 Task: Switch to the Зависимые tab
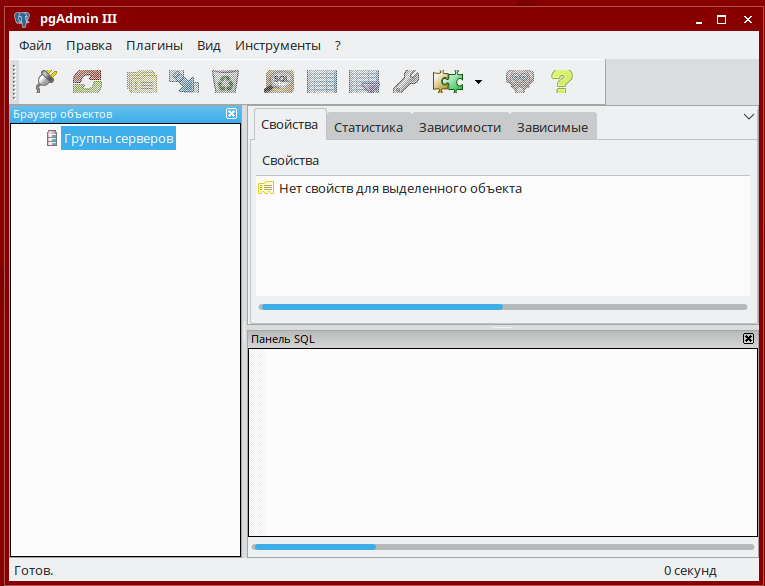point(552,127)
